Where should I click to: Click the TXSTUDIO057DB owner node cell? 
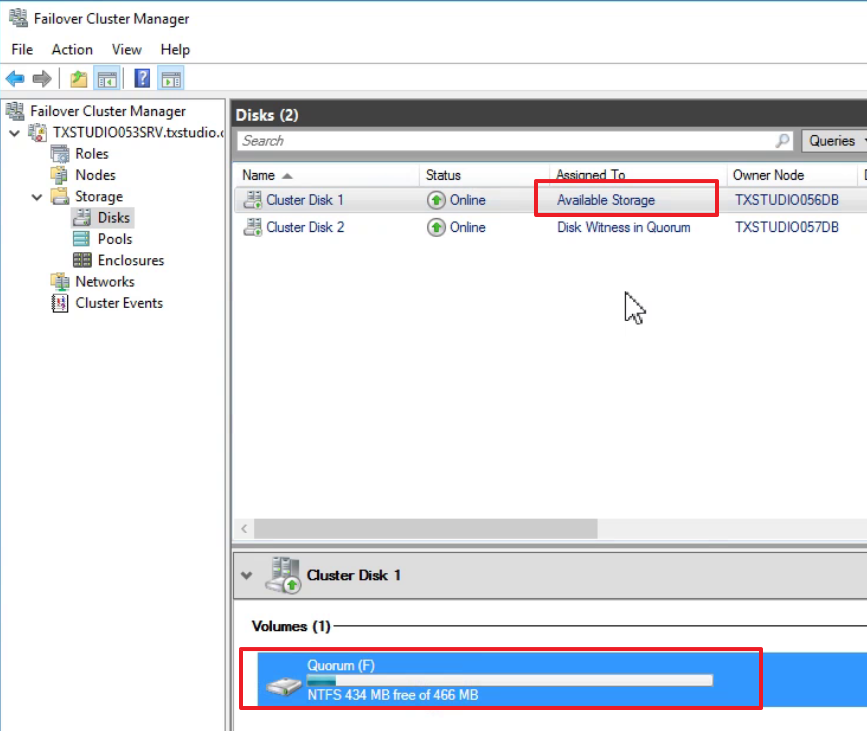tap(787, 227)
